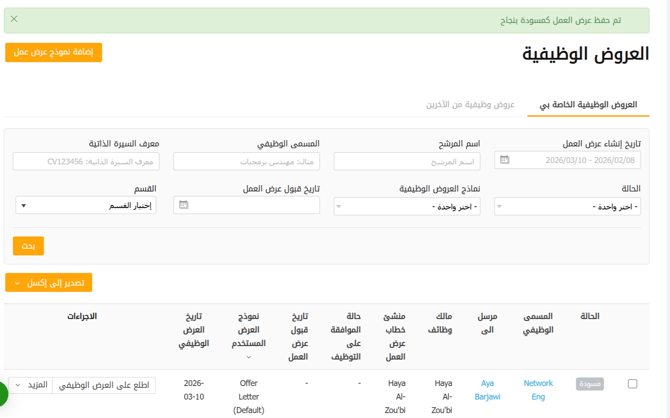
Task: Click the مسودة draft status badge
Action: [x=589, y=384]
